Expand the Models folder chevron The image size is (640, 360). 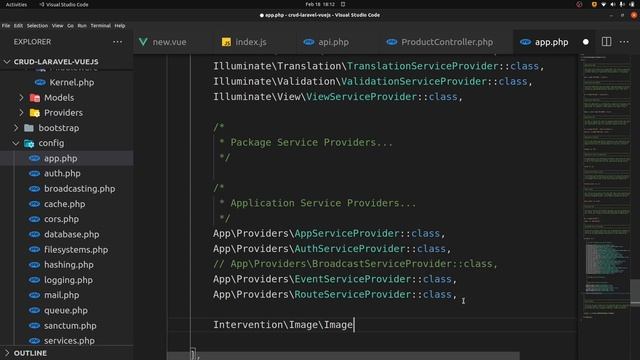[x=21, y=98]
